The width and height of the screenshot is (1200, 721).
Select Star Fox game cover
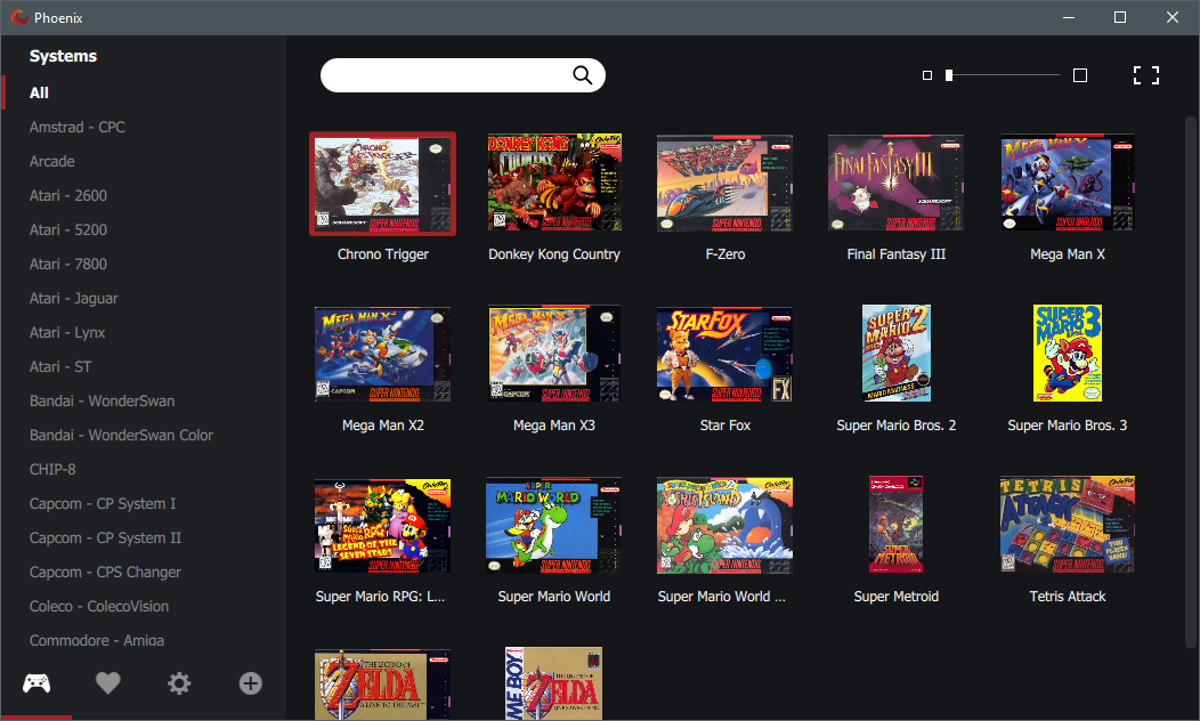click(725, 355)
